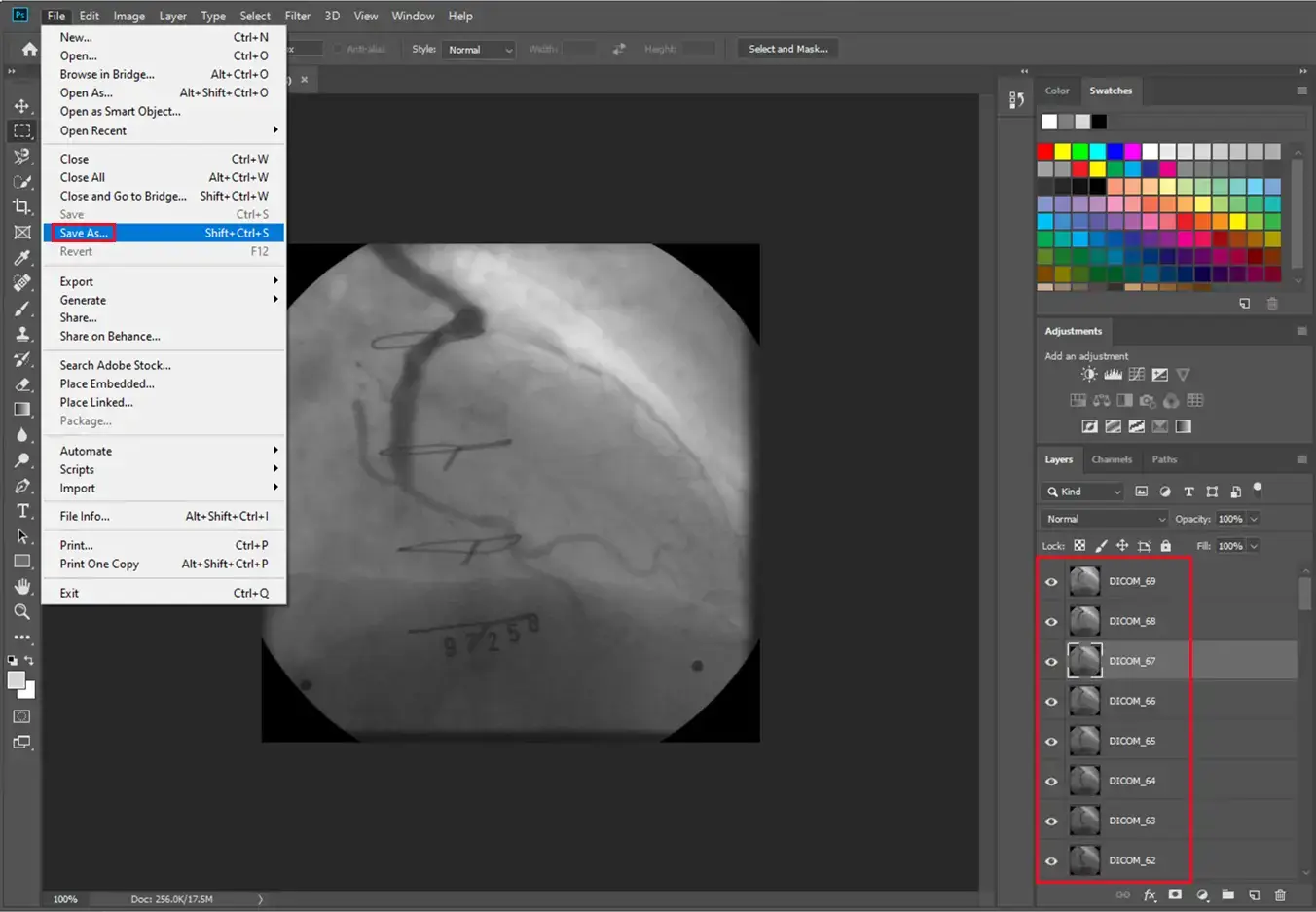Toggle the layer filter switch
The image size is (1316, 912).
tap(1257, 488)
